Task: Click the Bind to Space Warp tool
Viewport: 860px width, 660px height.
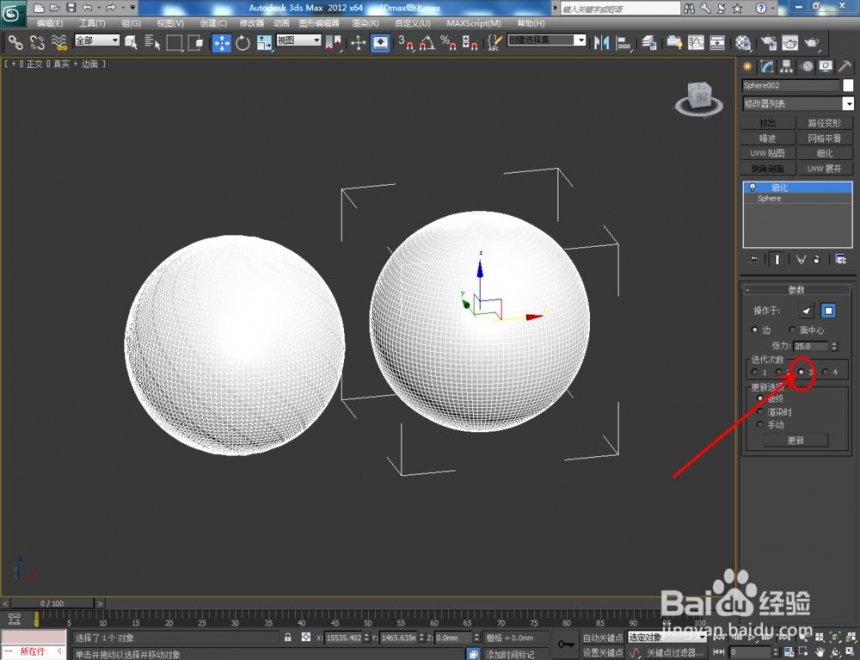Action: tap(59, 42)
